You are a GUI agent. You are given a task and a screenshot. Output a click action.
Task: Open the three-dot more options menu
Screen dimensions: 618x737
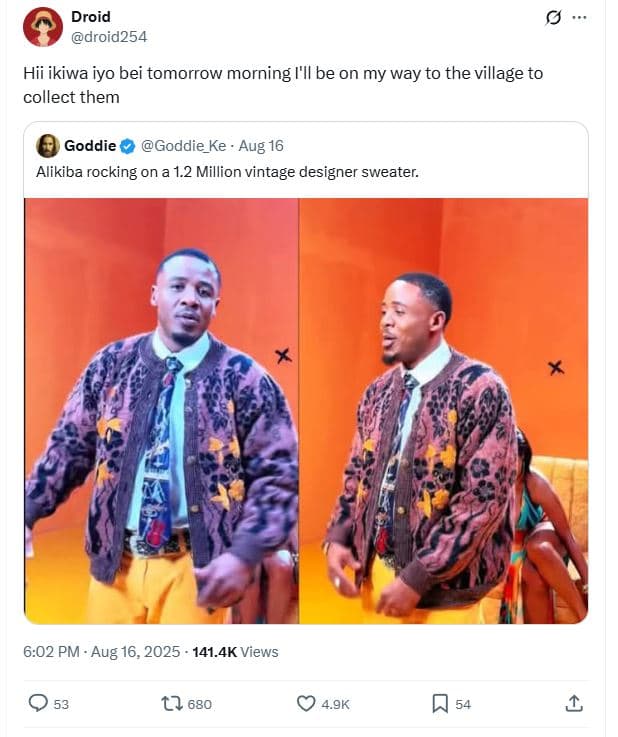tap(580, 18)
